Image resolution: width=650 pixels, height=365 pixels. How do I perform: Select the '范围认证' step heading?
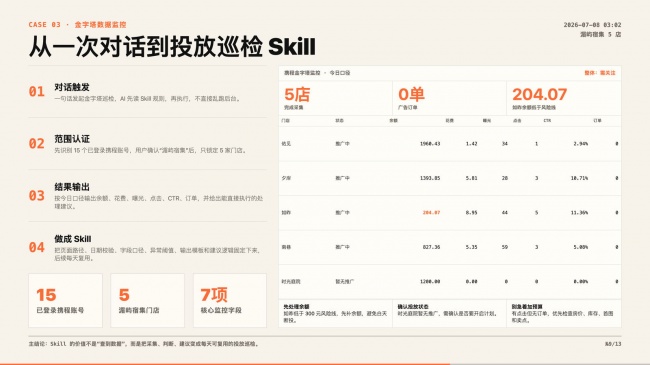[72, 139]
